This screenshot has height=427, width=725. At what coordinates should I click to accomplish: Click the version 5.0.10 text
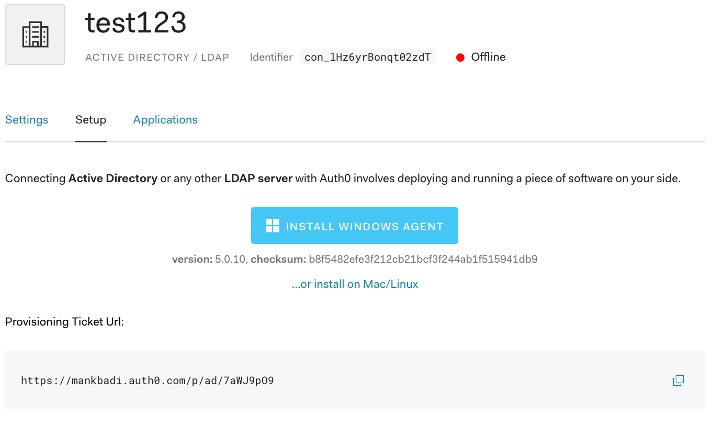(209, 259)
